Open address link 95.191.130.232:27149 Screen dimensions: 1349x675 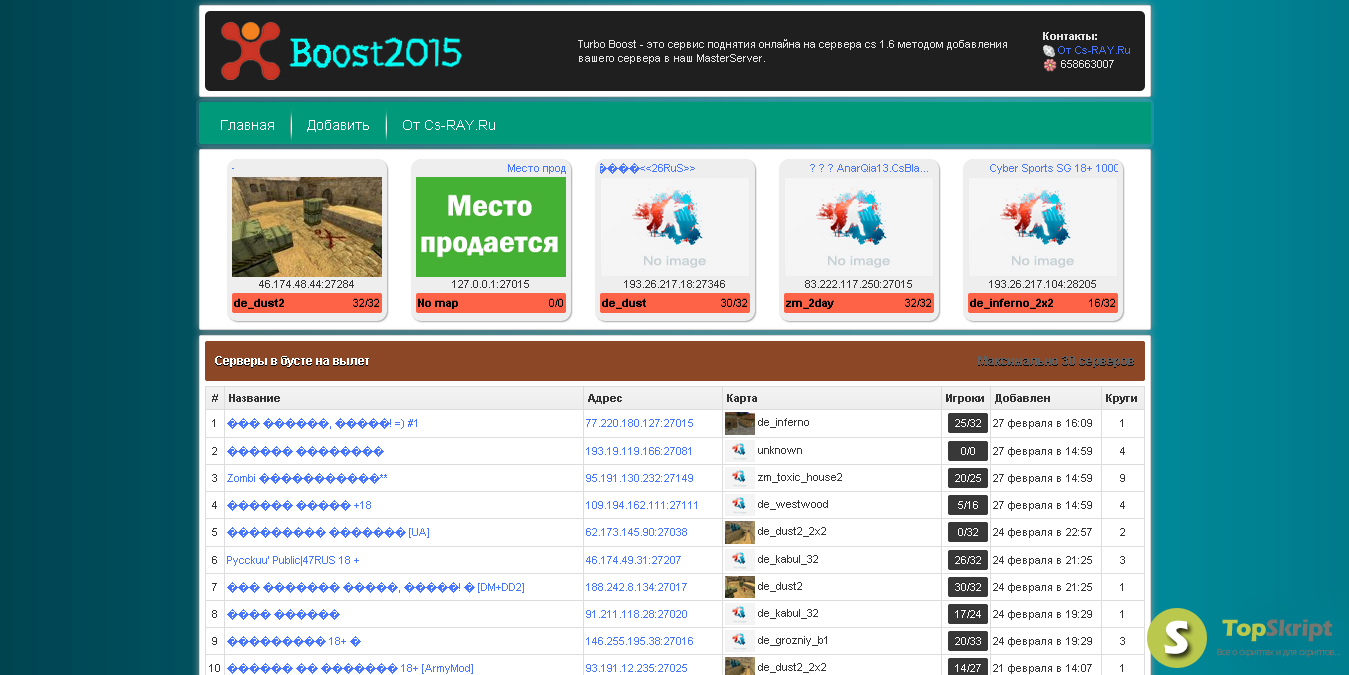pos(639,478)
